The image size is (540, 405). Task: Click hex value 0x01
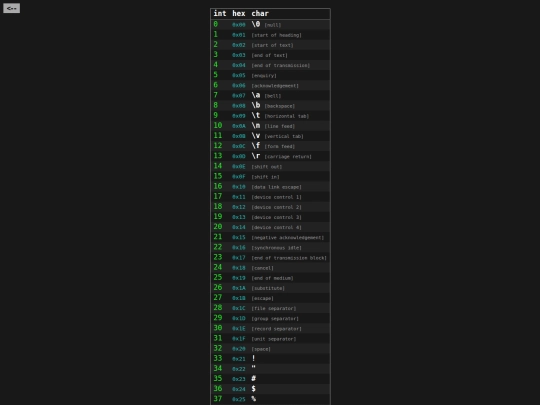click(239, 35)
